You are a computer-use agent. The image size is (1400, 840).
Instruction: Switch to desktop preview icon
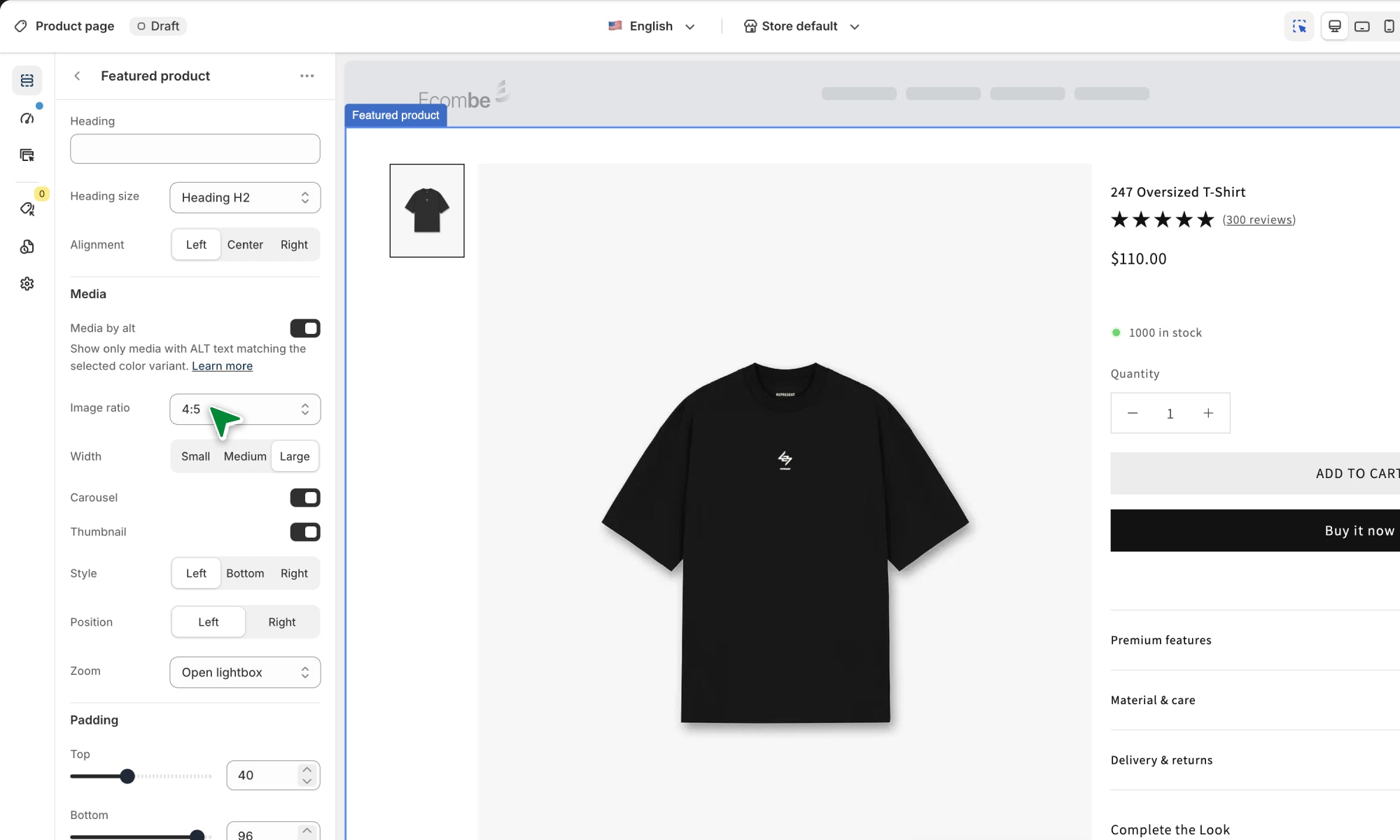tap(1335, 26)
